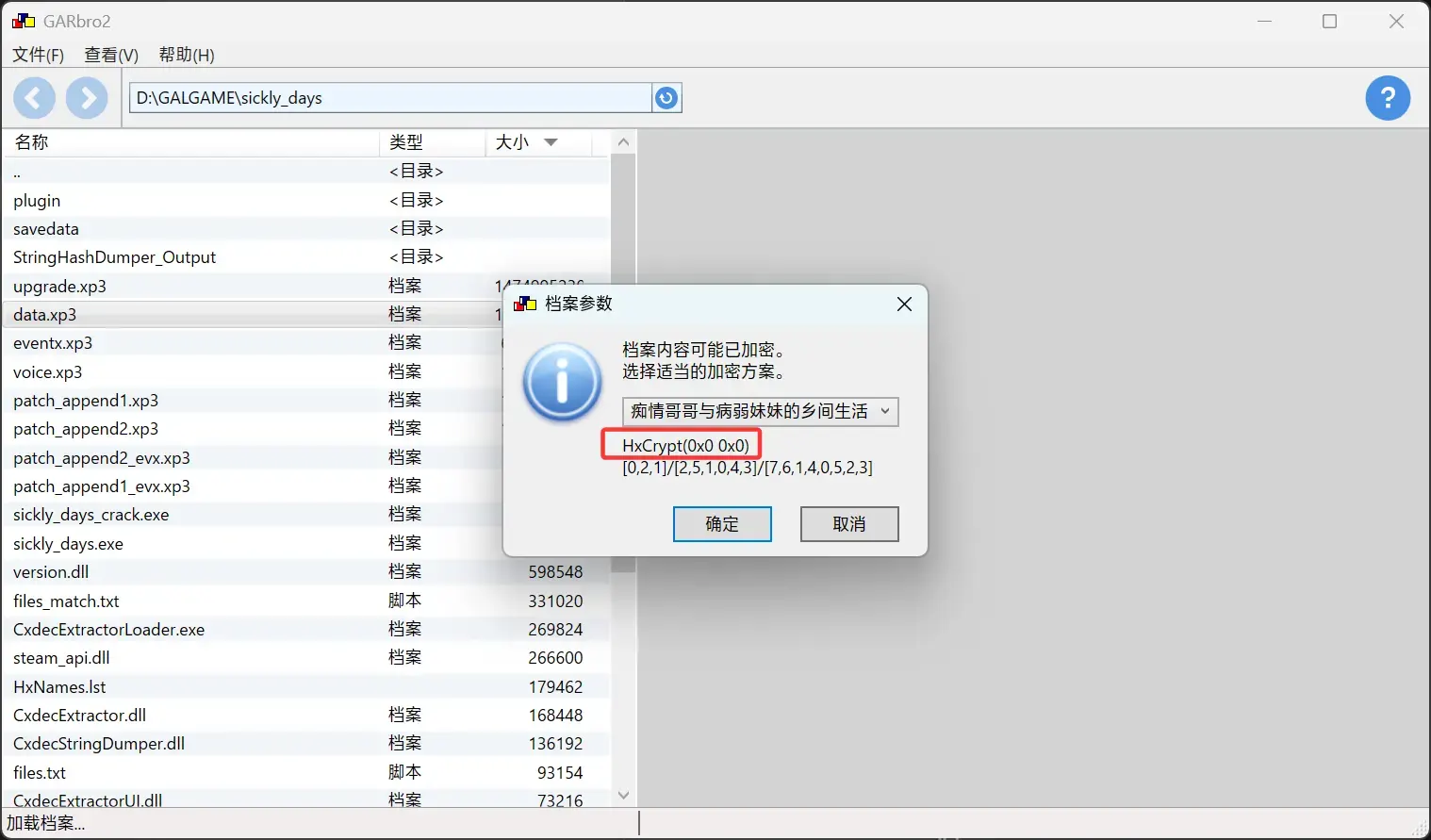
Task: Open the 查看(V) menu
Action: tap(111, 55)
